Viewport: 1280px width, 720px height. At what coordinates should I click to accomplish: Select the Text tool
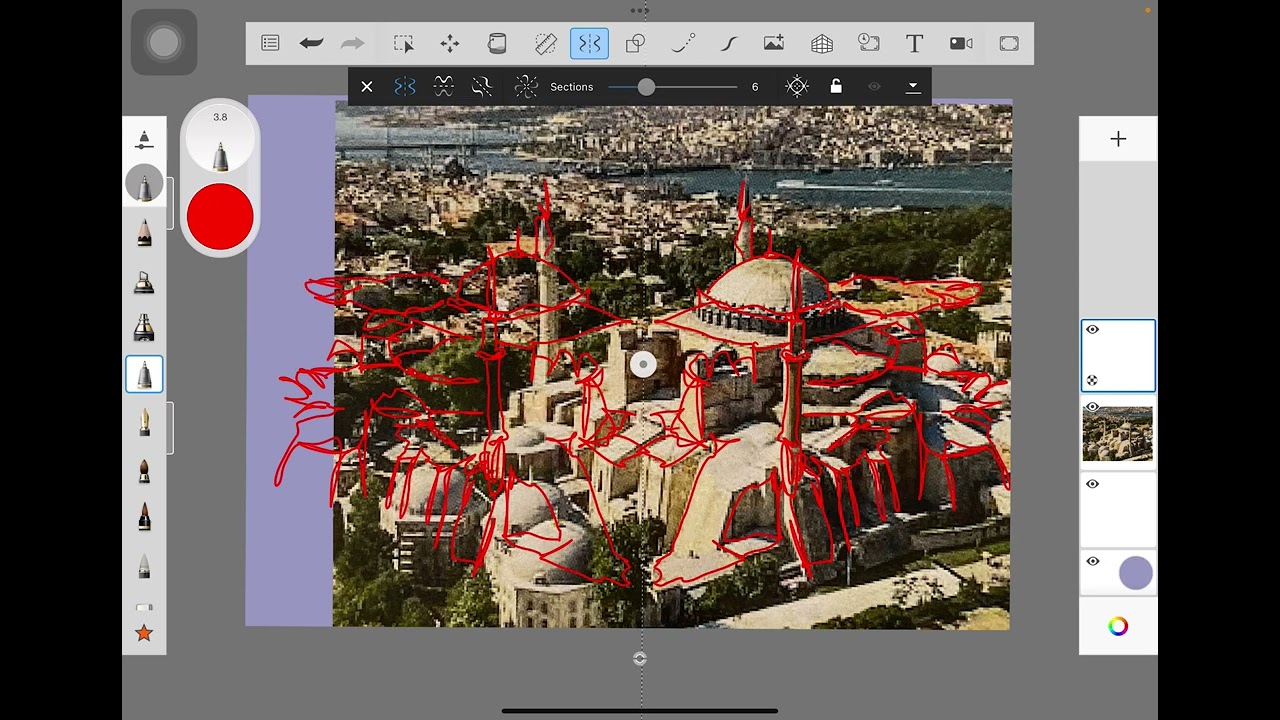point(914,43)
